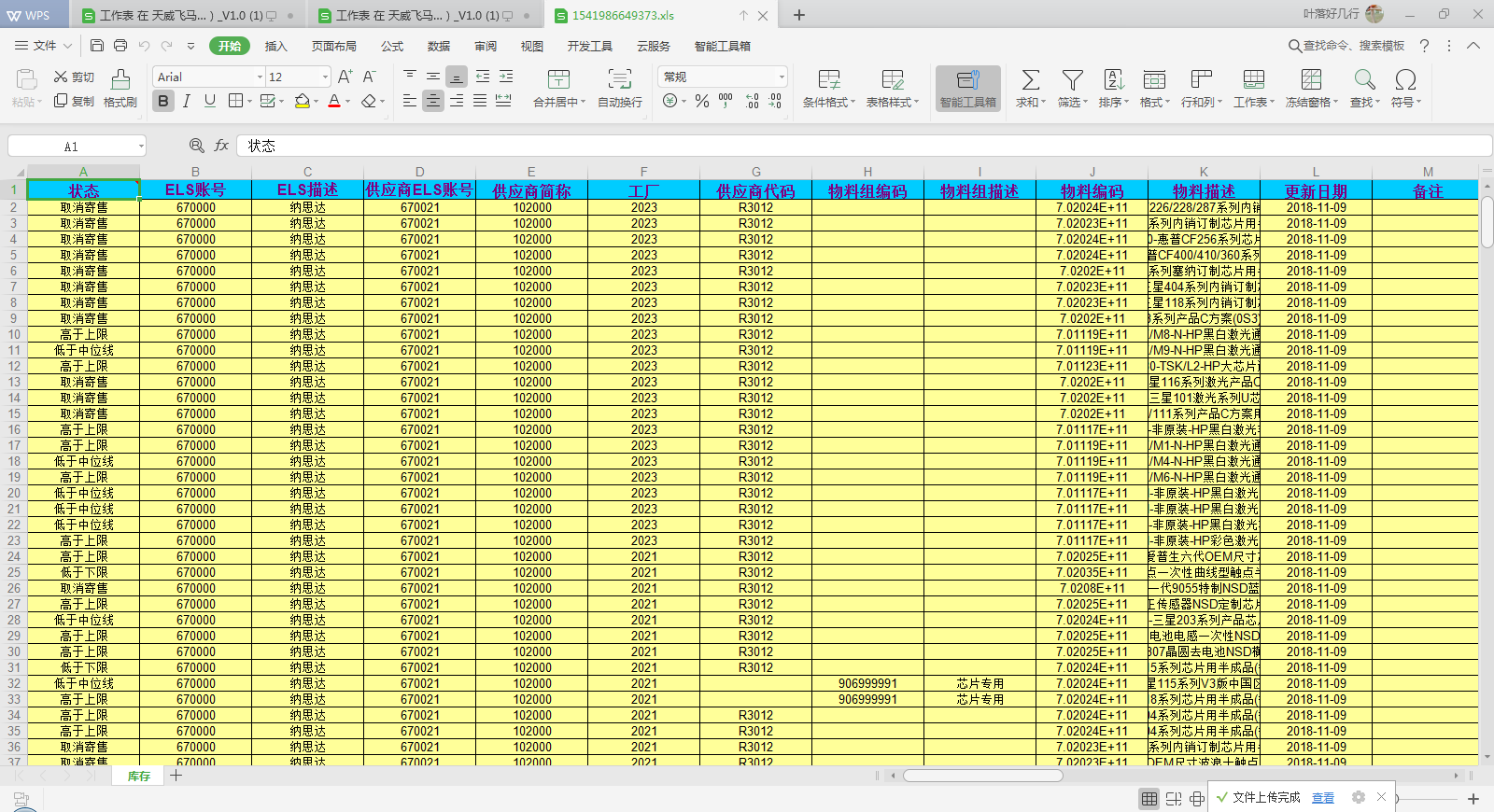The image size is (1494, 812).
Task: Open the Symbol 符号 omega icon
Action: 1405,79
